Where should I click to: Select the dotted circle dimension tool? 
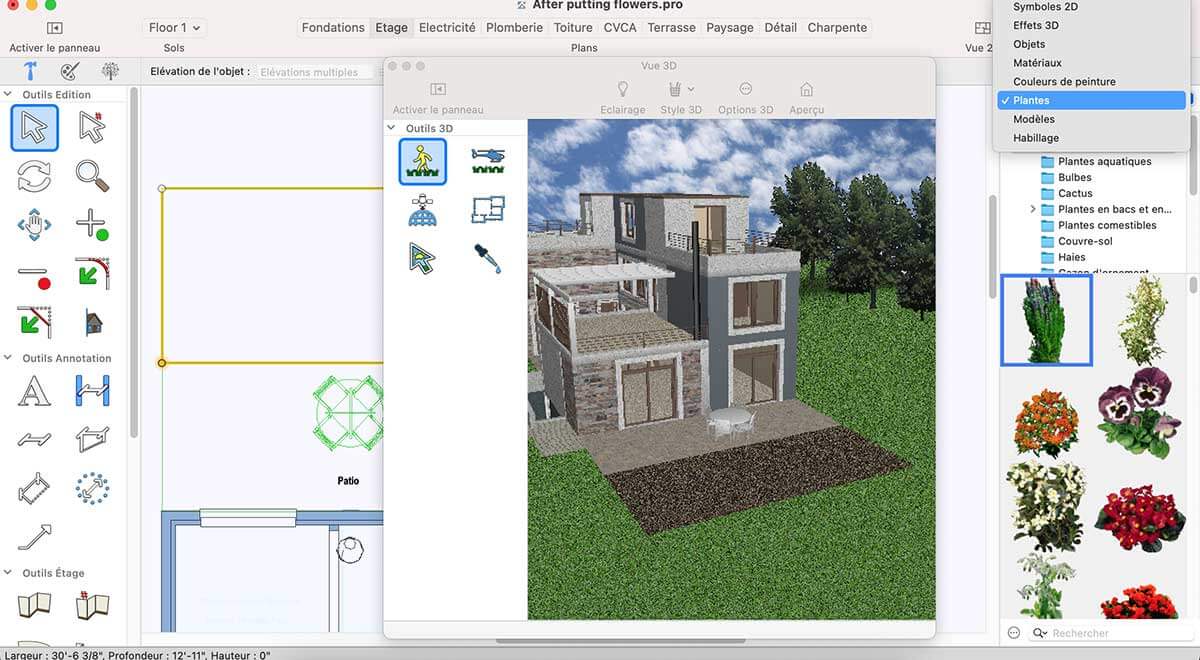point(92,488)
